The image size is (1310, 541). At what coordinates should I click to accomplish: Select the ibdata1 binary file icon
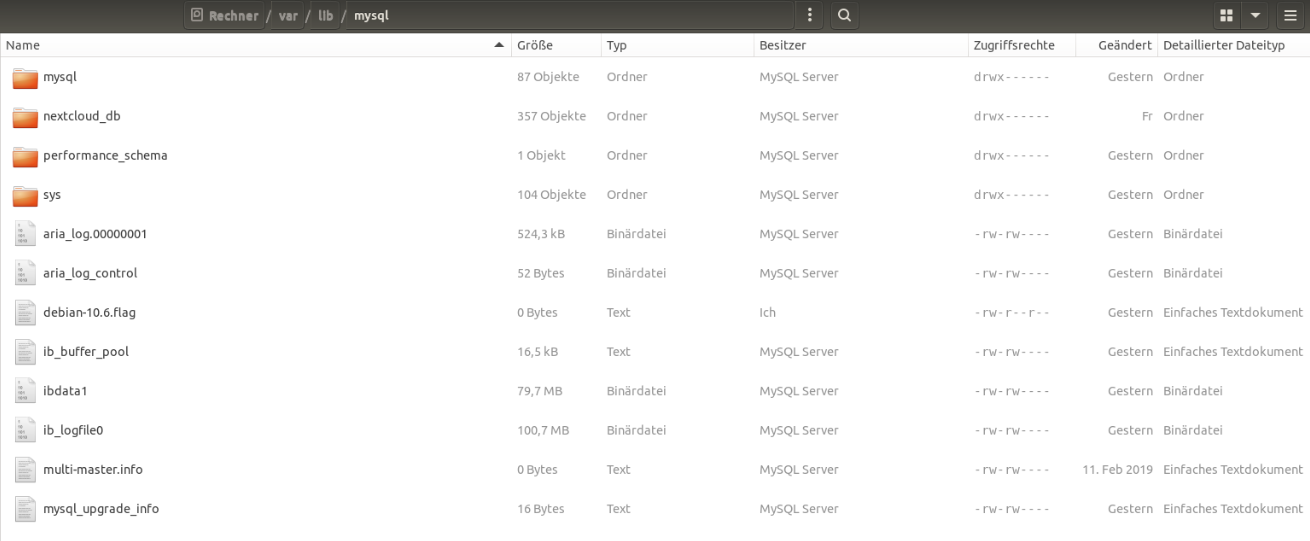tap(25, 391)
